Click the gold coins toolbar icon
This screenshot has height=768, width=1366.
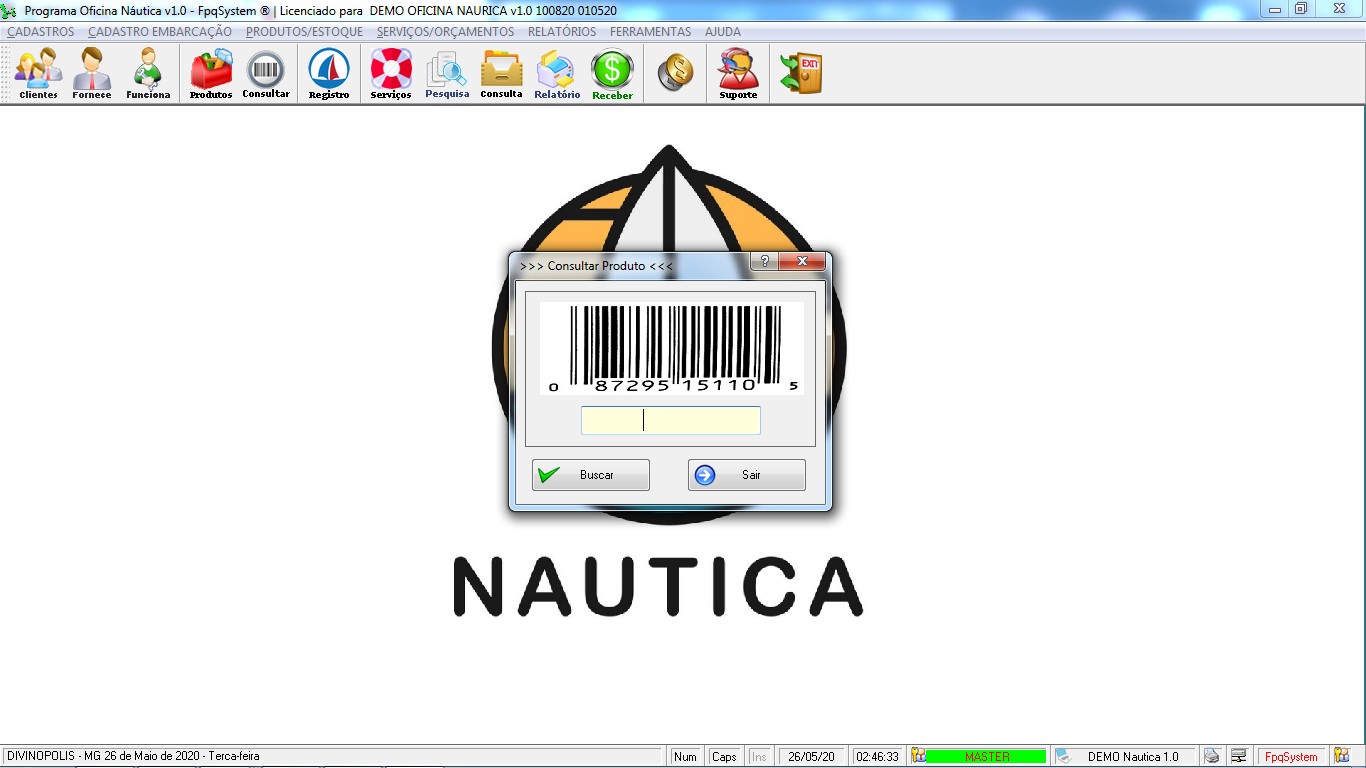(676, 72)
